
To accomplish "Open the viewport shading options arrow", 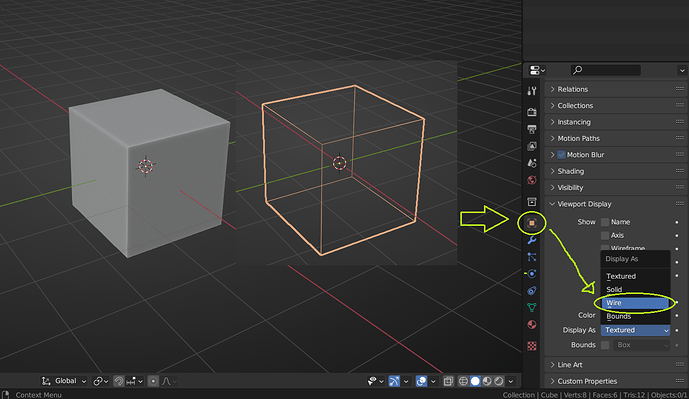I will [x=511, y=381].
